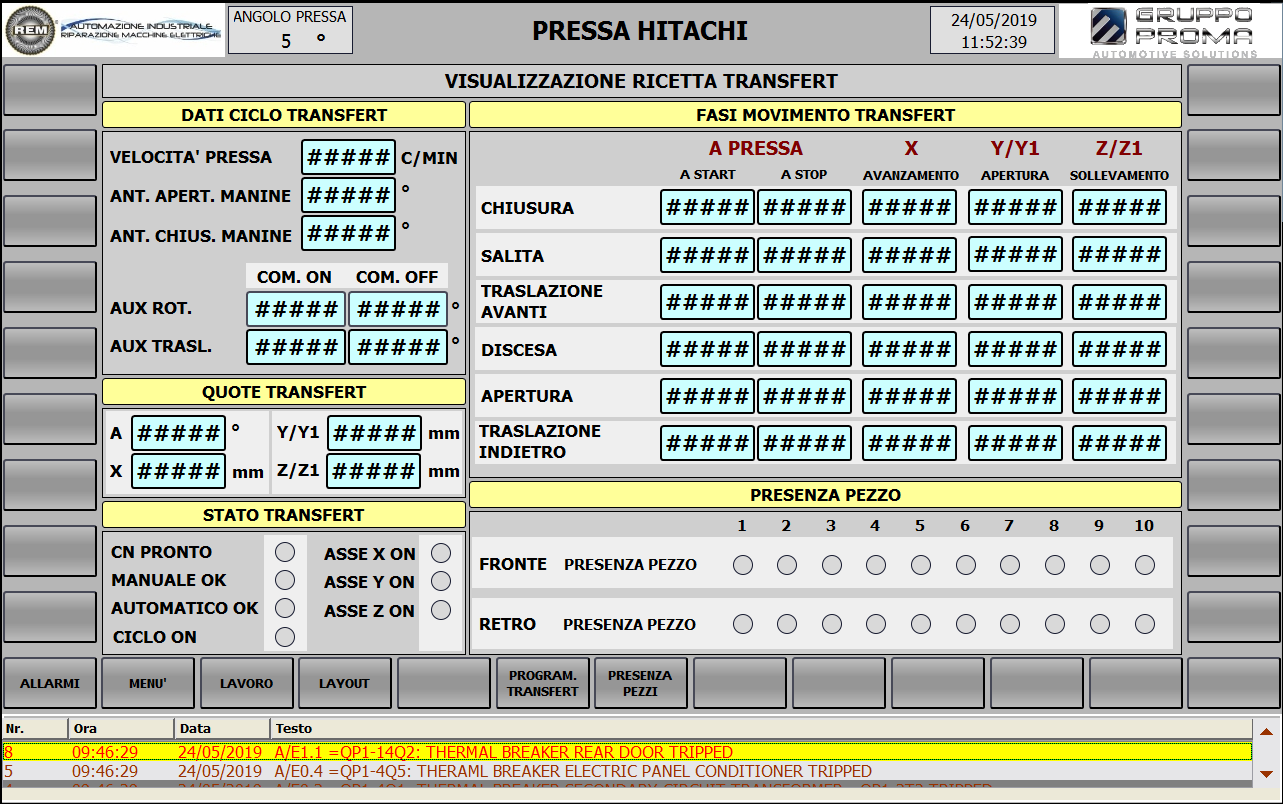Screen dimensions: 1283x804
Task: Click RETRO presence indicator number 1
Action: pos(743,624)
